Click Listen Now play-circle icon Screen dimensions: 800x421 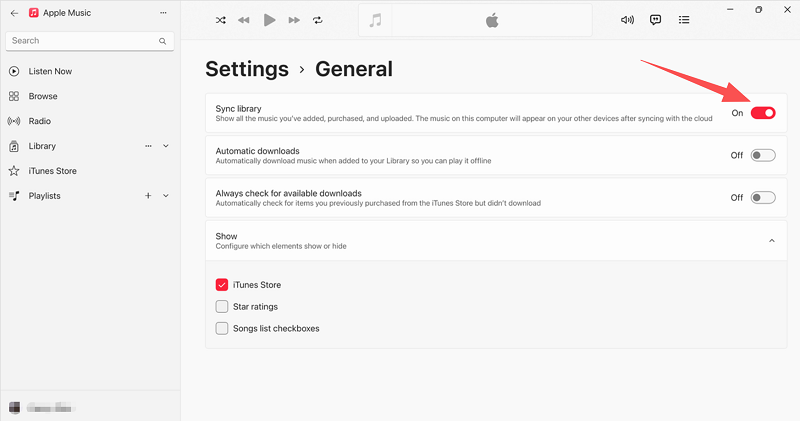coord(14,71)
